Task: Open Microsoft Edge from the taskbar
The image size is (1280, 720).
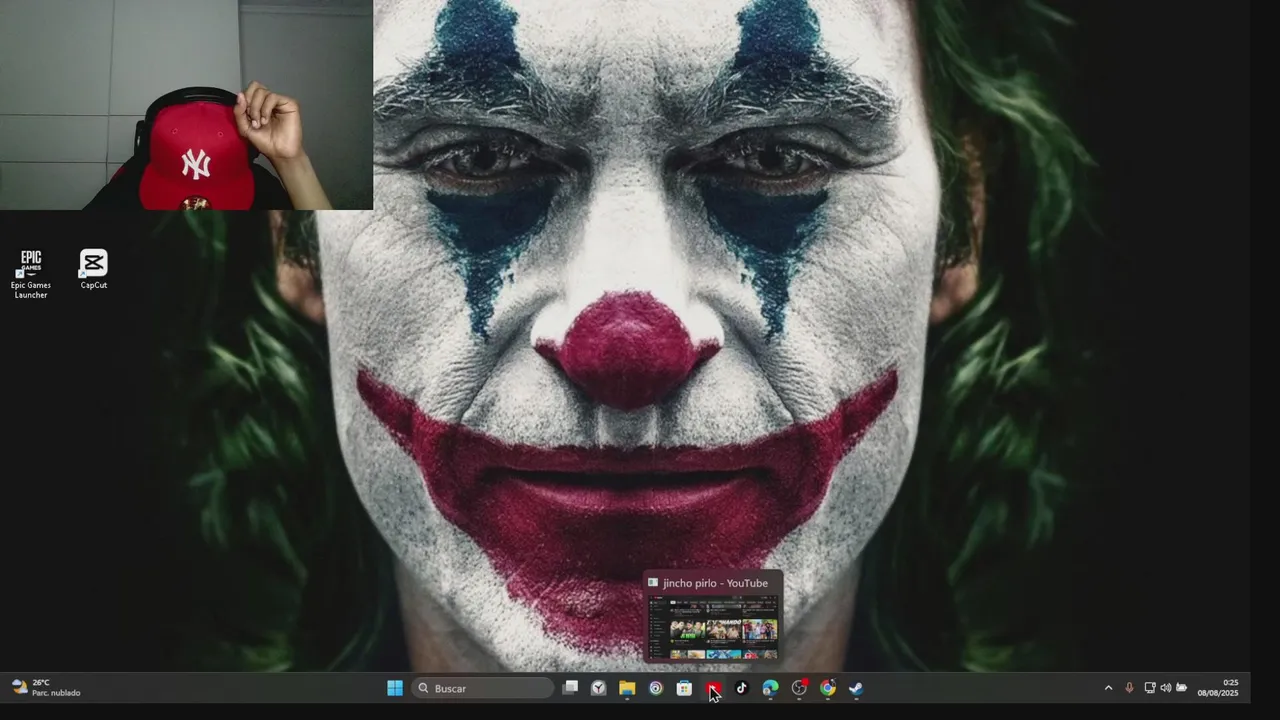Action: click(770, 688)
